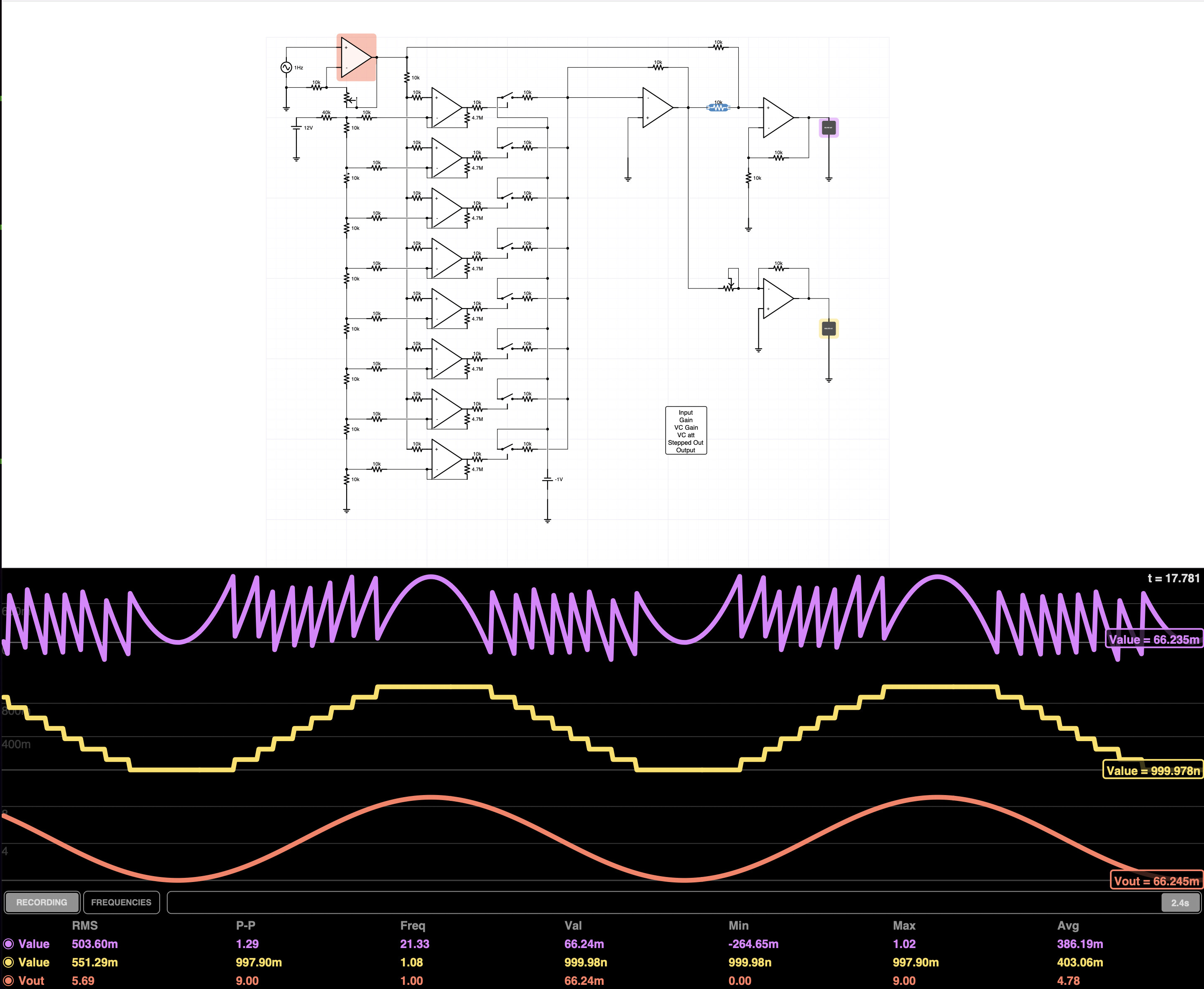Select the purple voltmeter probe
The image size is (1204, 989).
tap(829, 127)
